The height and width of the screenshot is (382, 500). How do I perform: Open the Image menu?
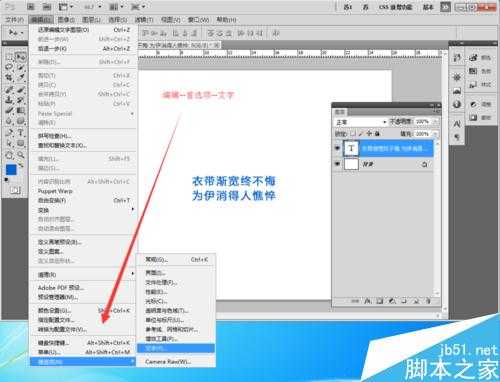66,20
